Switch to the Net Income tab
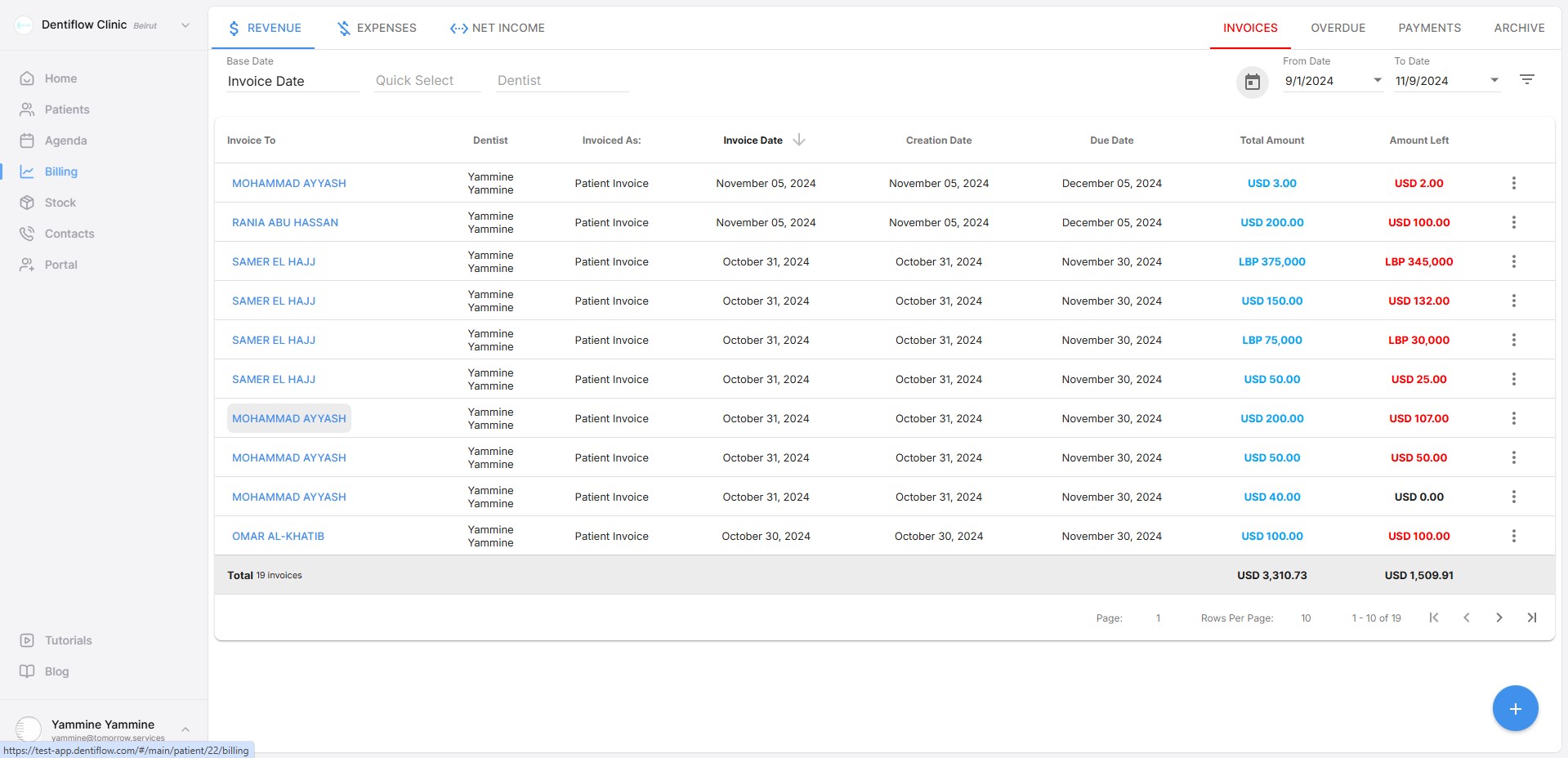The width and height of the screenshot is (1568, 758). pos(497,28)
